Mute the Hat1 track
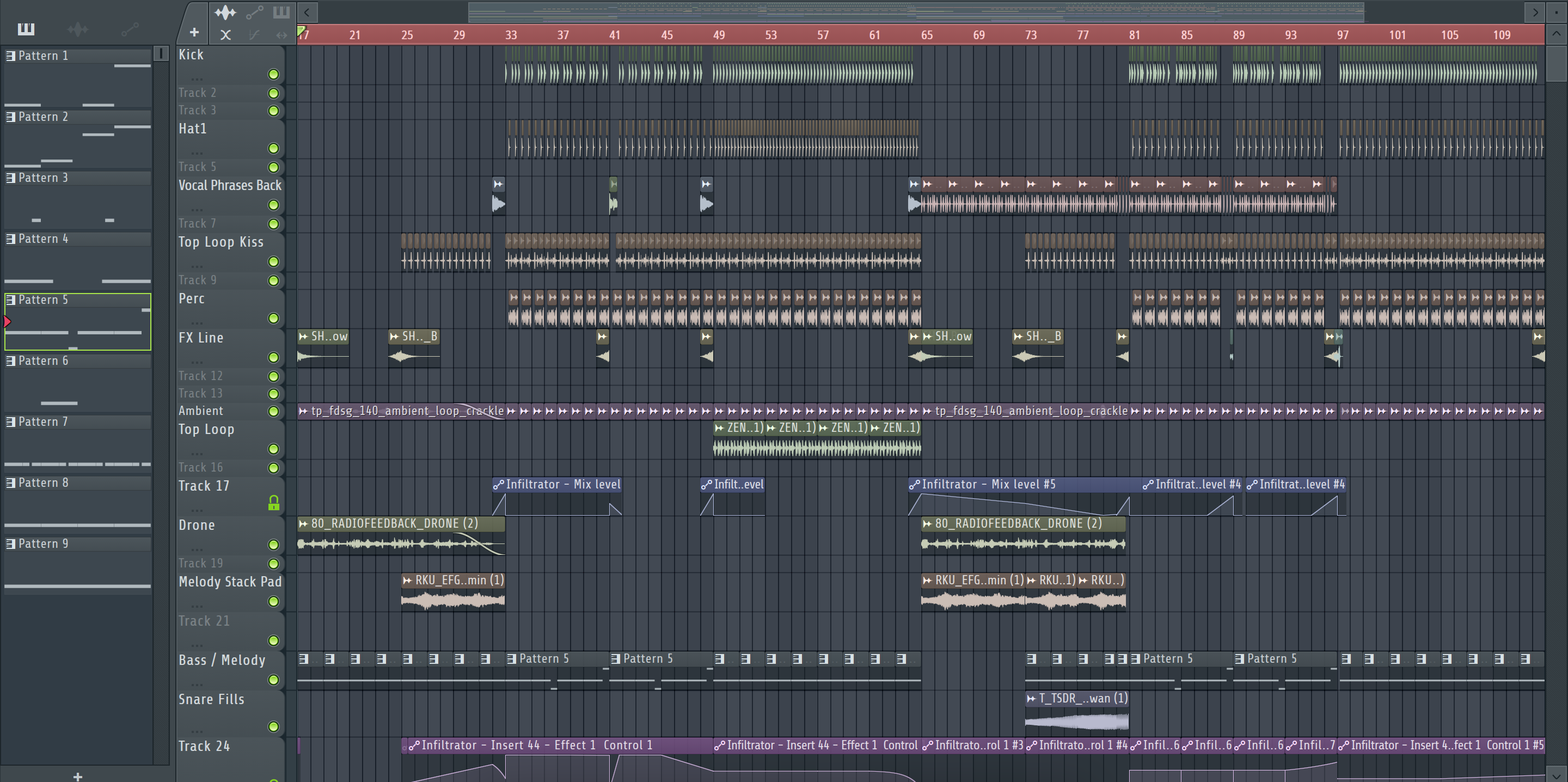This screenshot has width=1568, height=782. coord(274,149)
